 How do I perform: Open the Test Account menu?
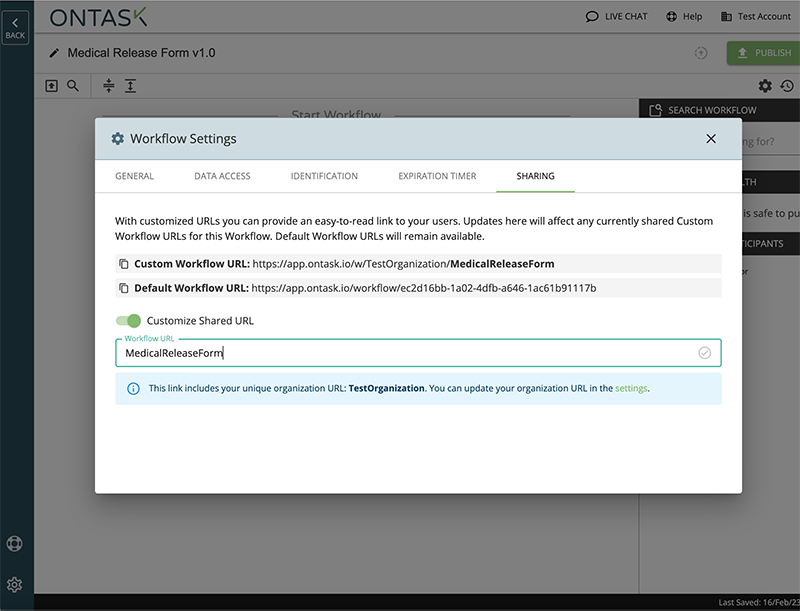click(x=756, y=16)
